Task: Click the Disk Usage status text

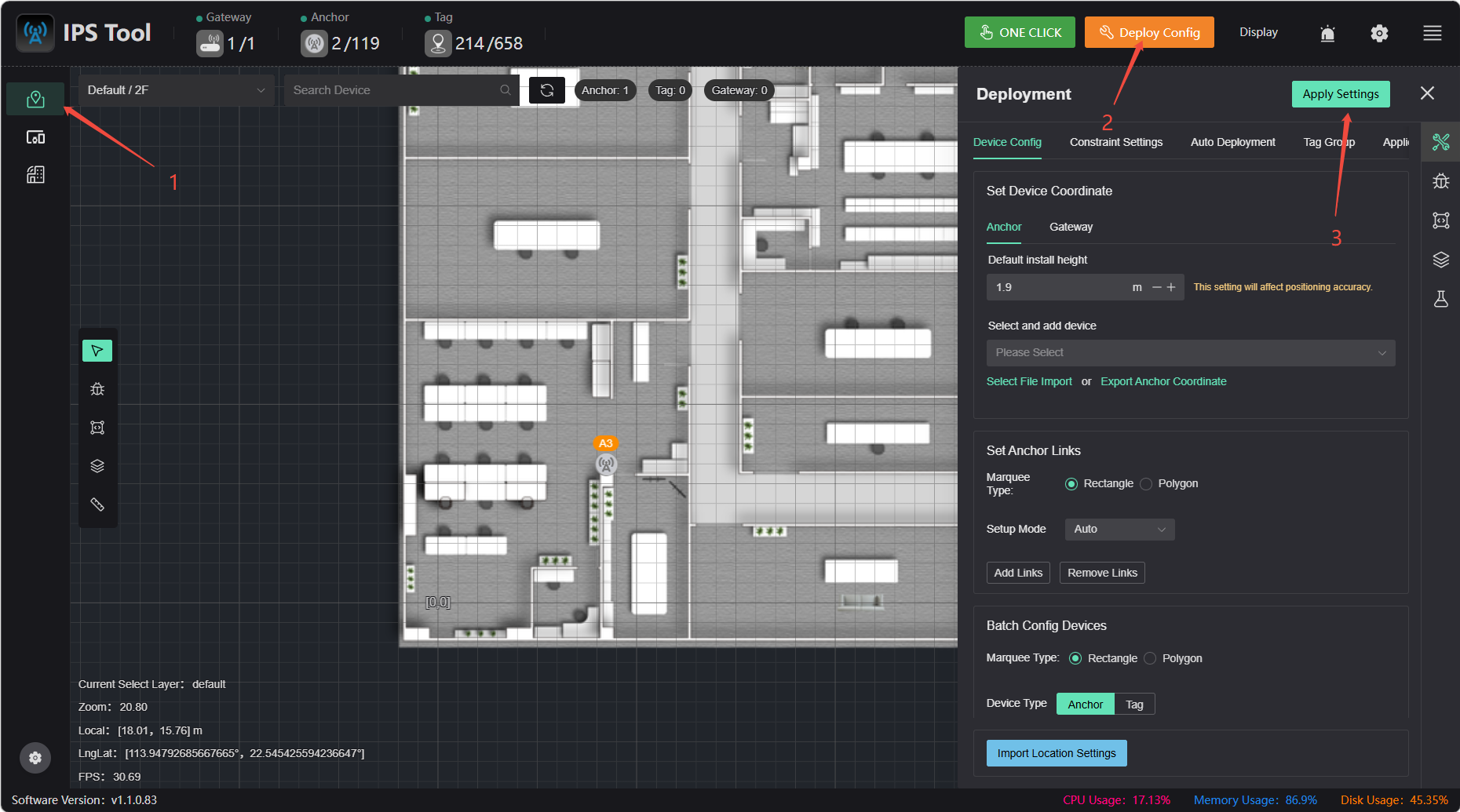Action: [1394, 800]
